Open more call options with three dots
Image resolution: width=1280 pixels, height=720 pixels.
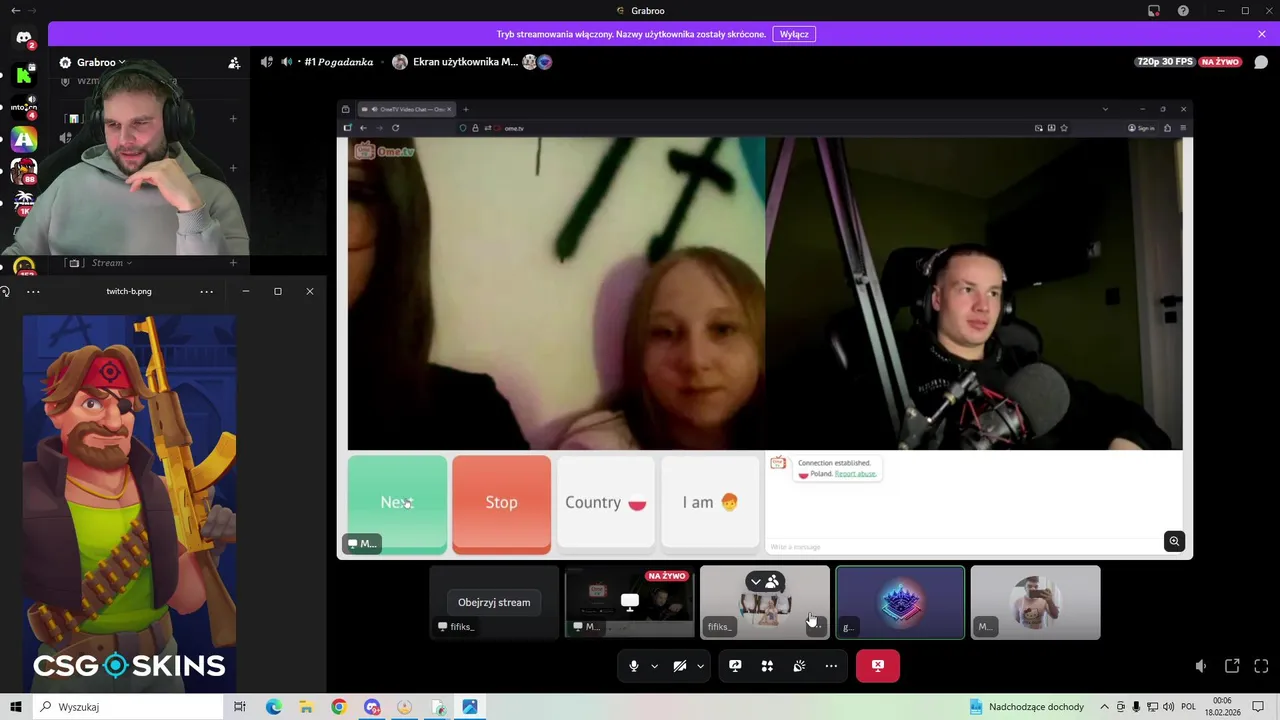pyautogui.click(x=831, y=666)
